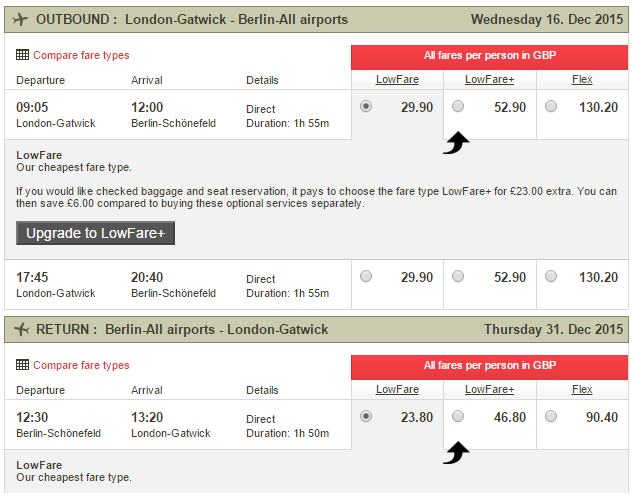Click the grid icon beside outbound Compare fare types
This screenshot has width=633, height=497.
tap(22, 55)
